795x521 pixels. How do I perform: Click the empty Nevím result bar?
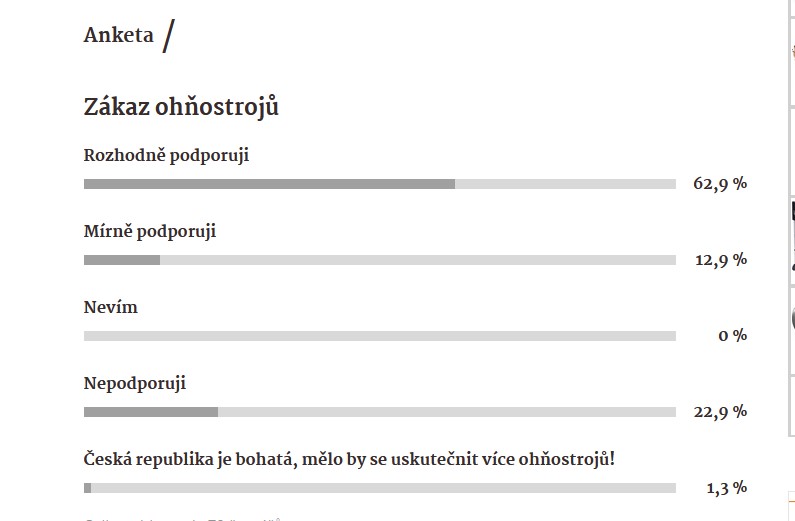(380, 336)
